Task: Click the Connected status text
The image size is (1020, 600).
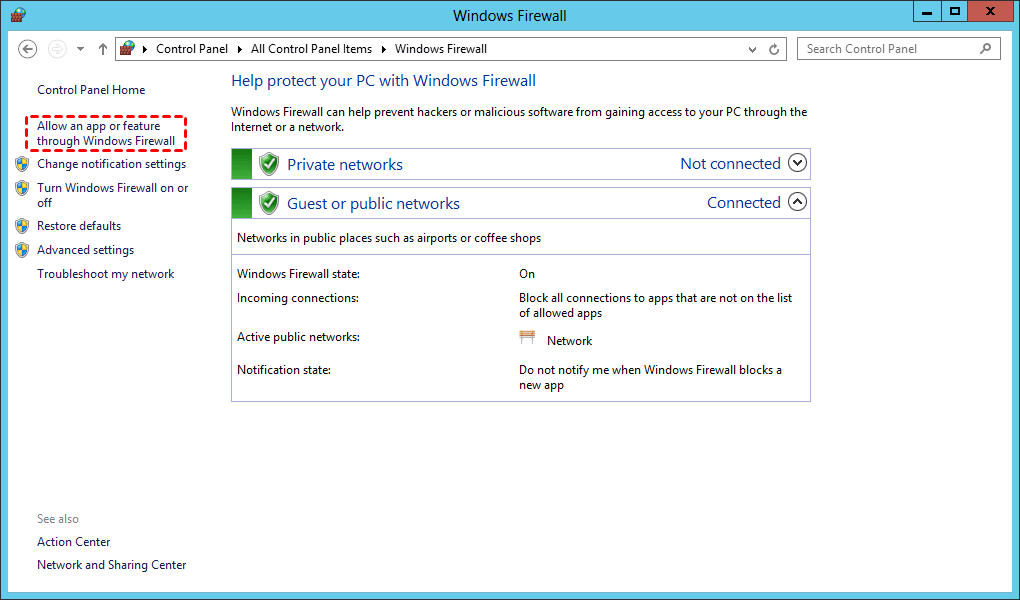Action: (x=744, y=203)
